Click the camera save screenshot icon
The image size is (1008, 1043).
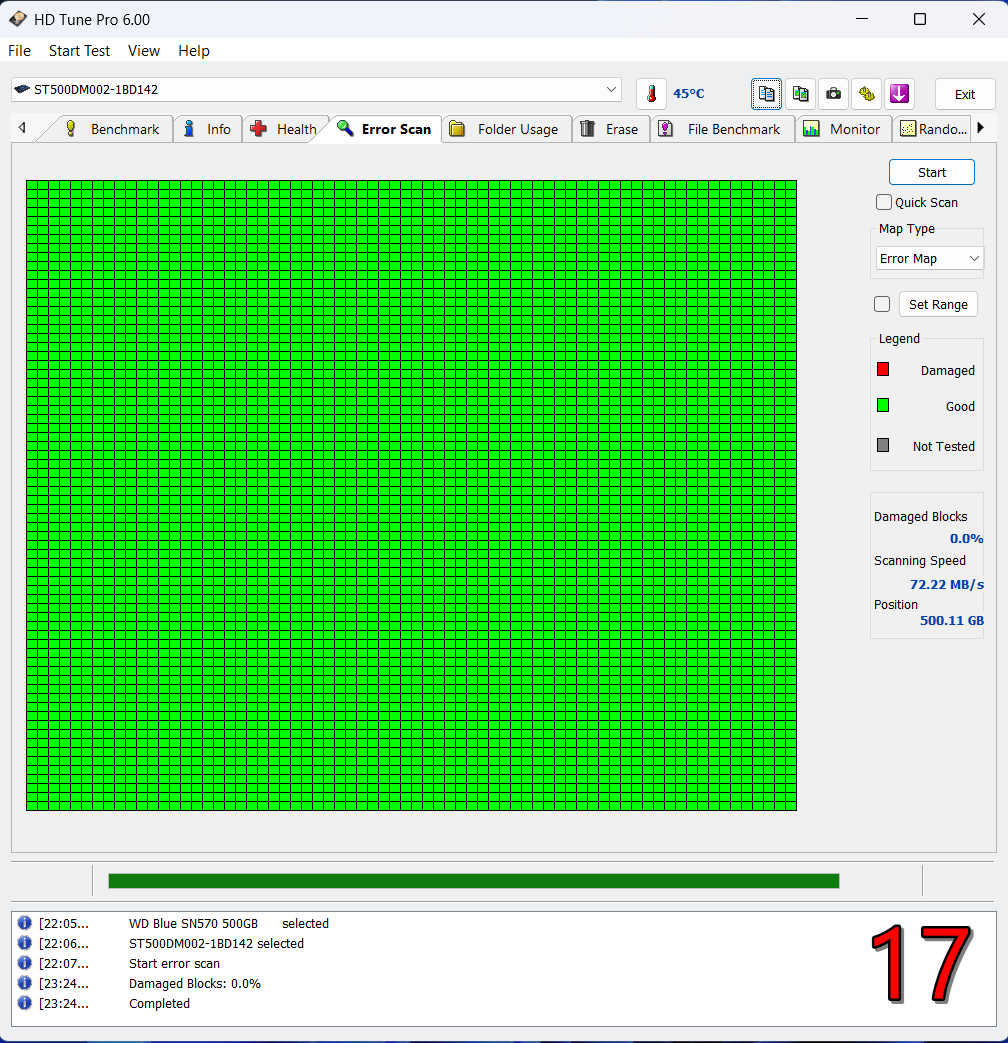click(x=833, y=94)
